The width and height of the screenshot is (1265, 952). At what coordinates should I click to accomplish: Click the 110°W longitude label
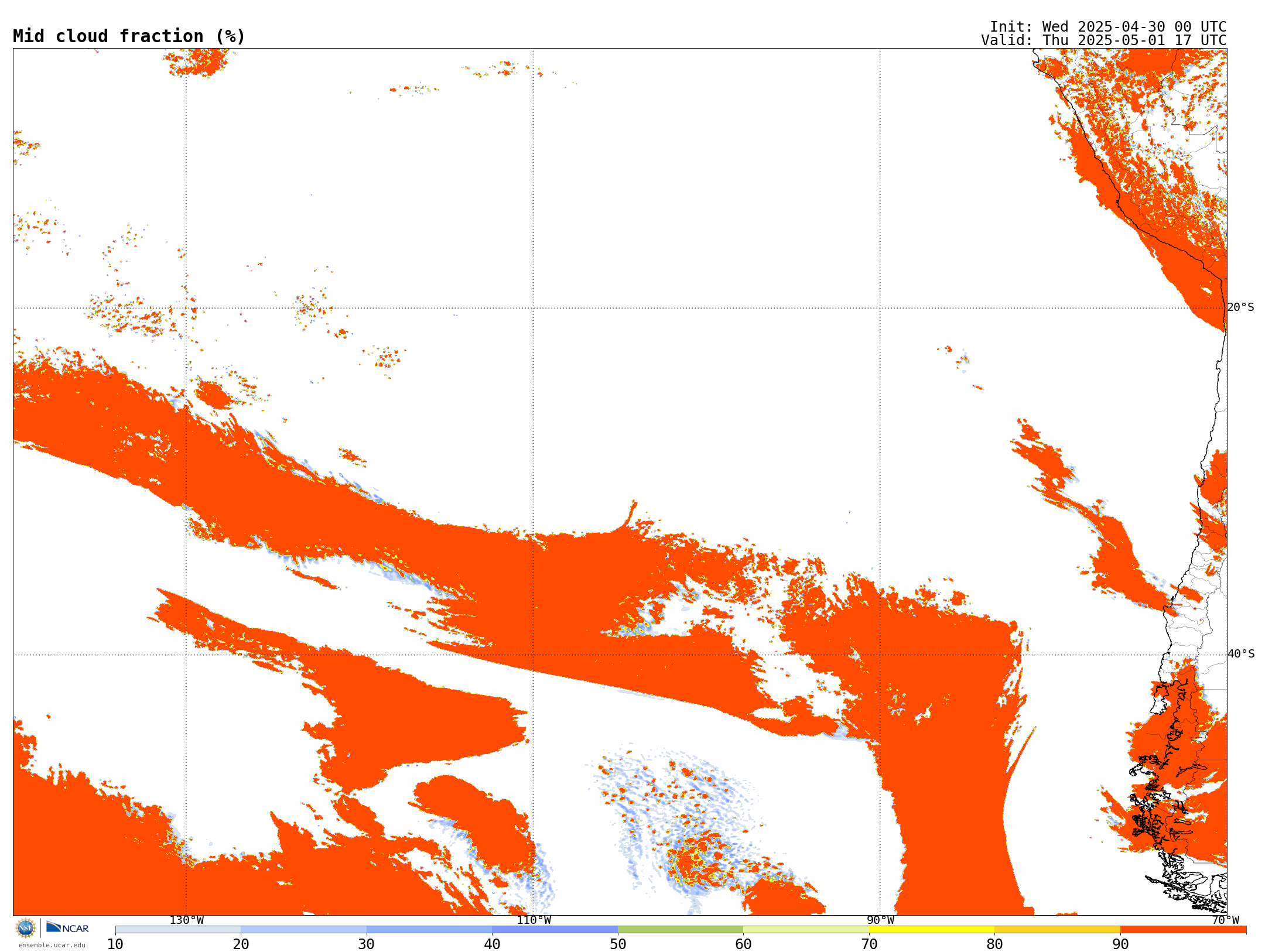(x=534, y=920)
